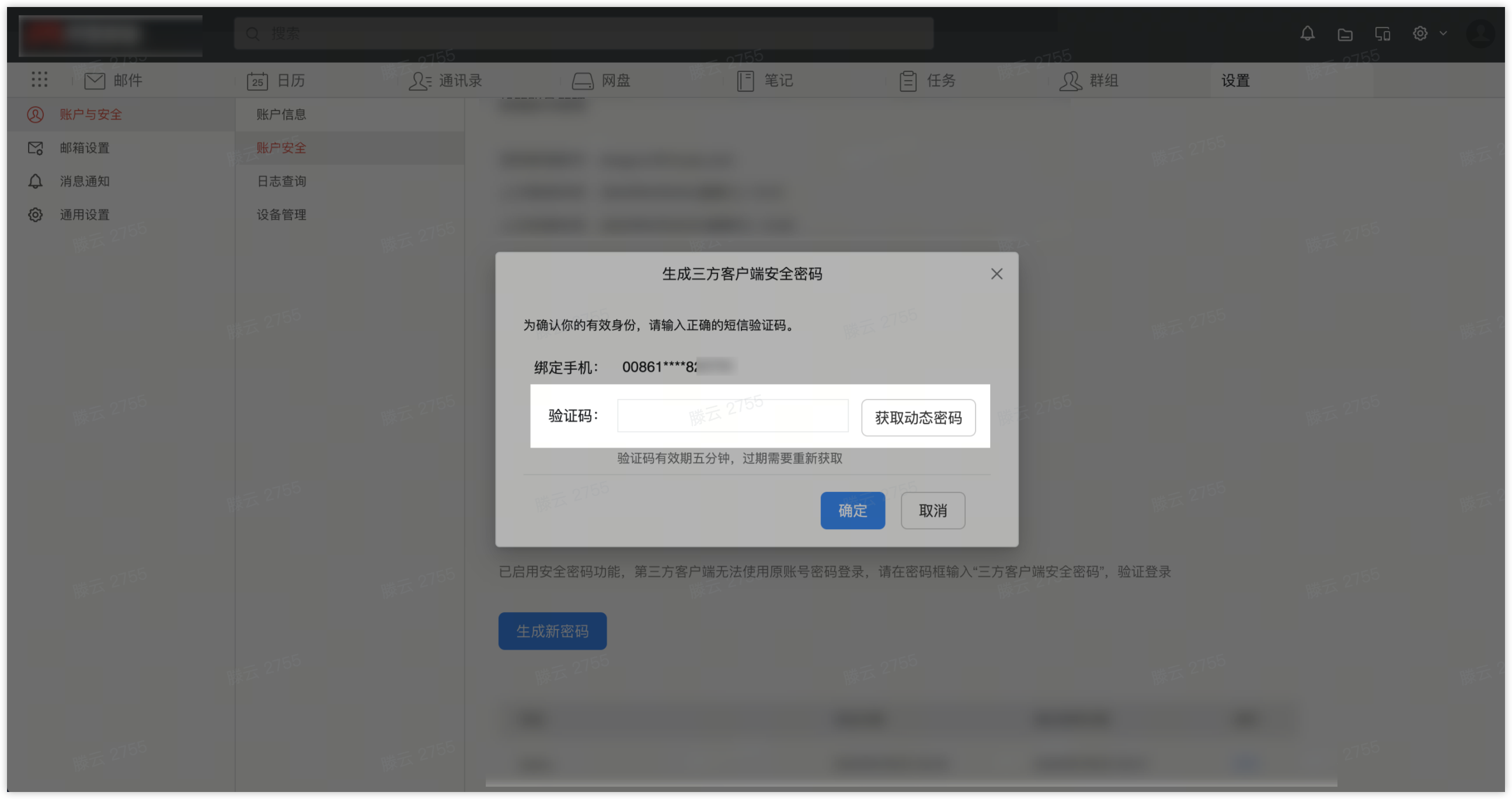
Task: Click the mail envelope icon beside 邮件
Action: [95, 81]
